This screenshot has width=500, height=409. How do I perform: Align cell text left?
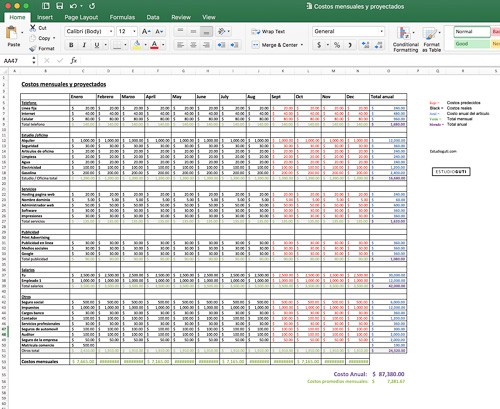(x=180, y=45)
